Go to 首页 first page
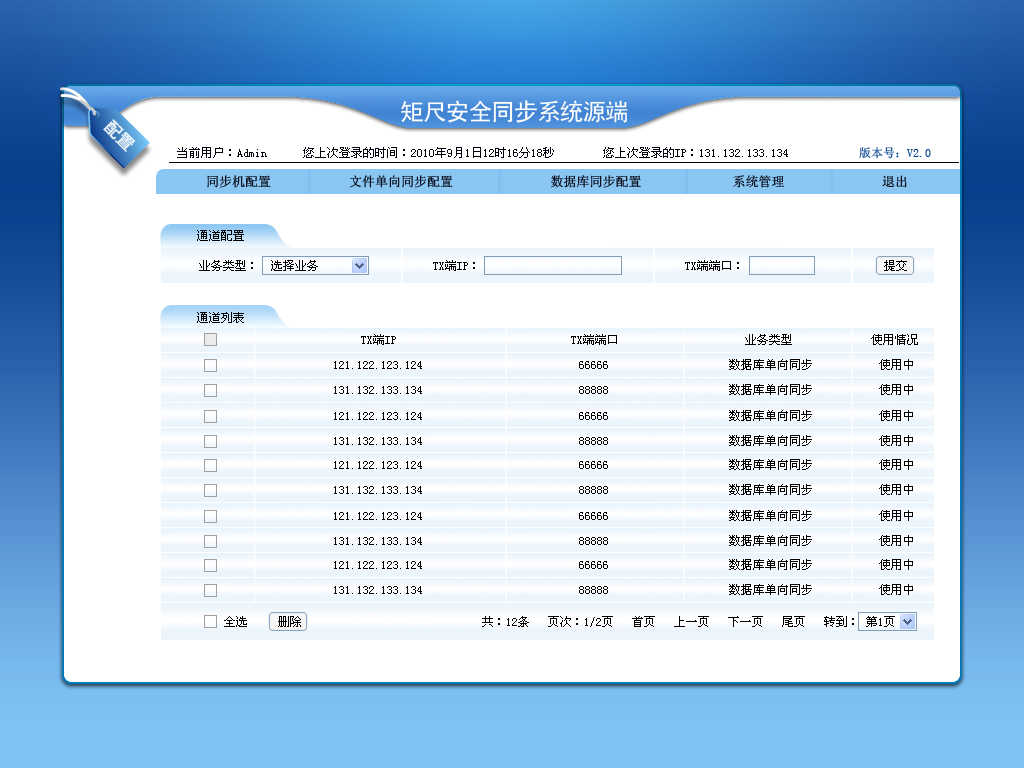Image resolution: width=1024 pixels, height=768 pixels. [x=643, y=622]
